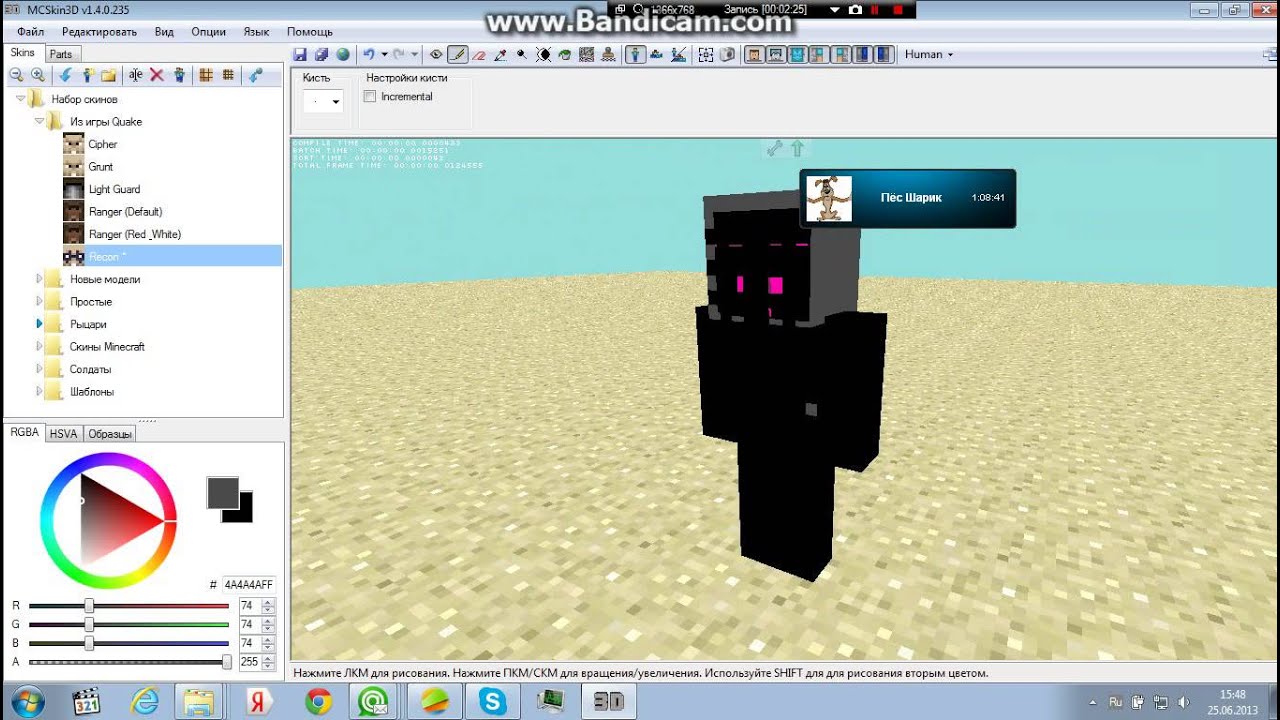Select the Color dropper tool

click(500, 55)
